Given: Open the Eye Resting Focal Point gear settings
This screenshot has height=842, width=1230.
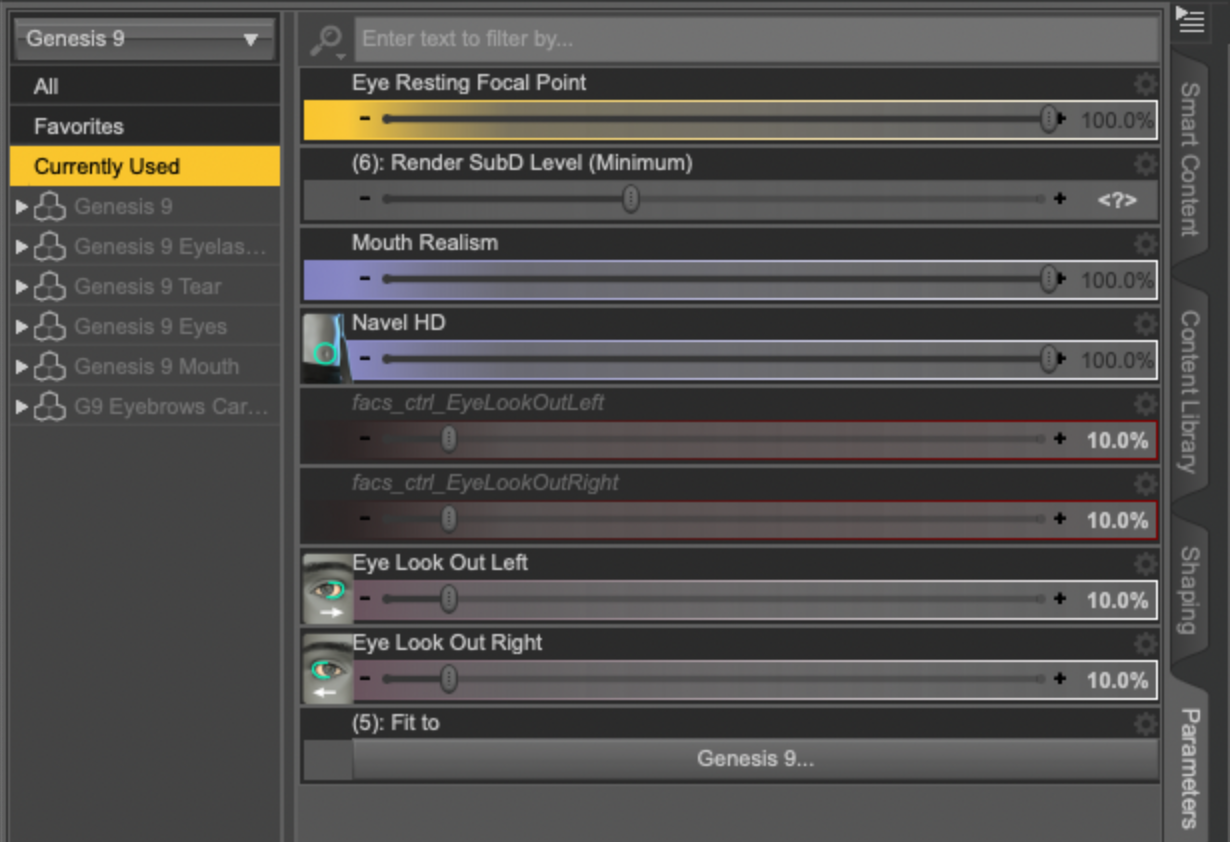Looking at the screenshot, I should tap(1145, 83).
